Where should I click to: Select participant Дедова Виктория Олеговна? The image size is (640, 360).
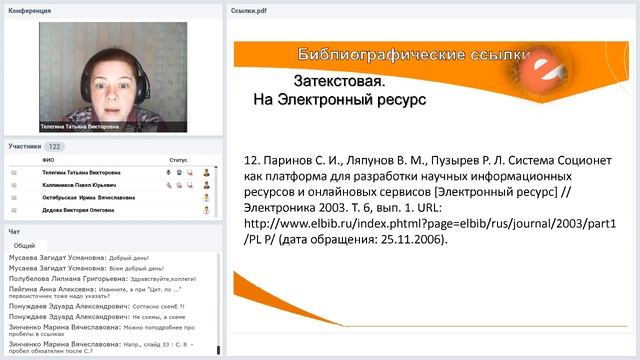(78, 211)
